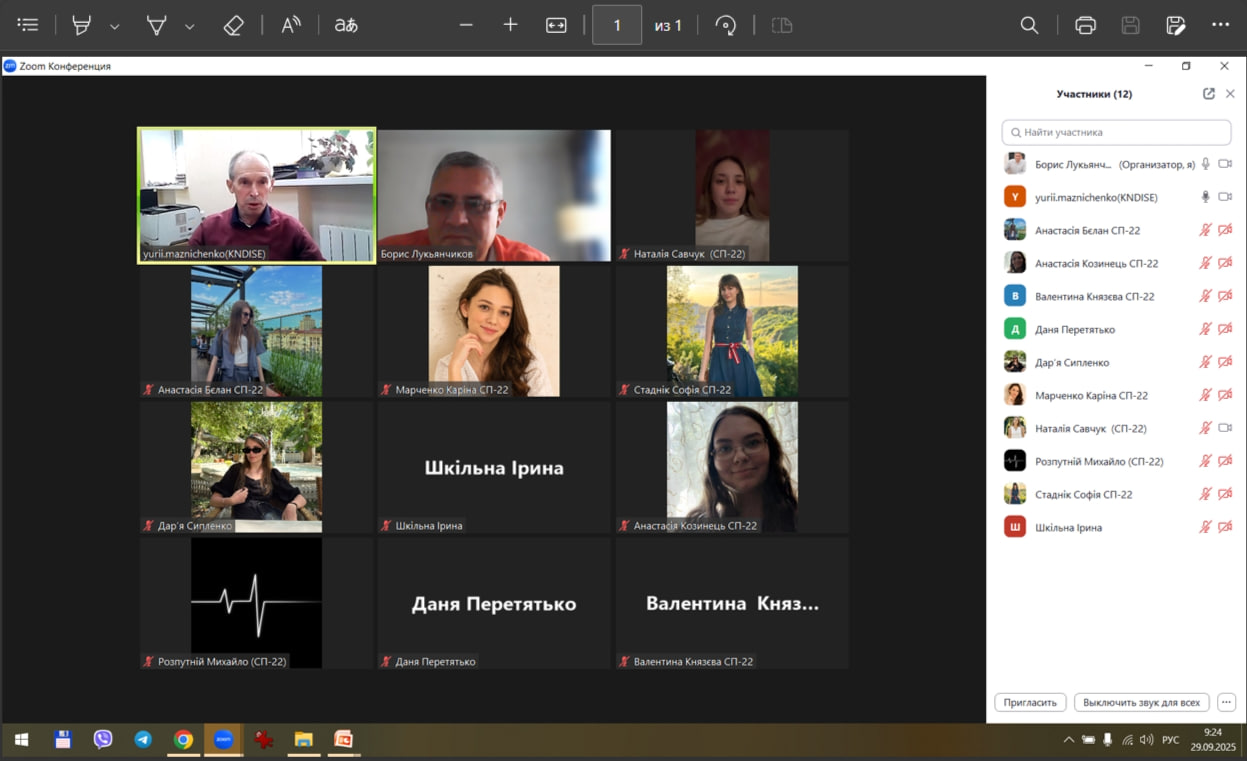
Task: Start Read Aloud from the toolbar
Action: point(291,25)
